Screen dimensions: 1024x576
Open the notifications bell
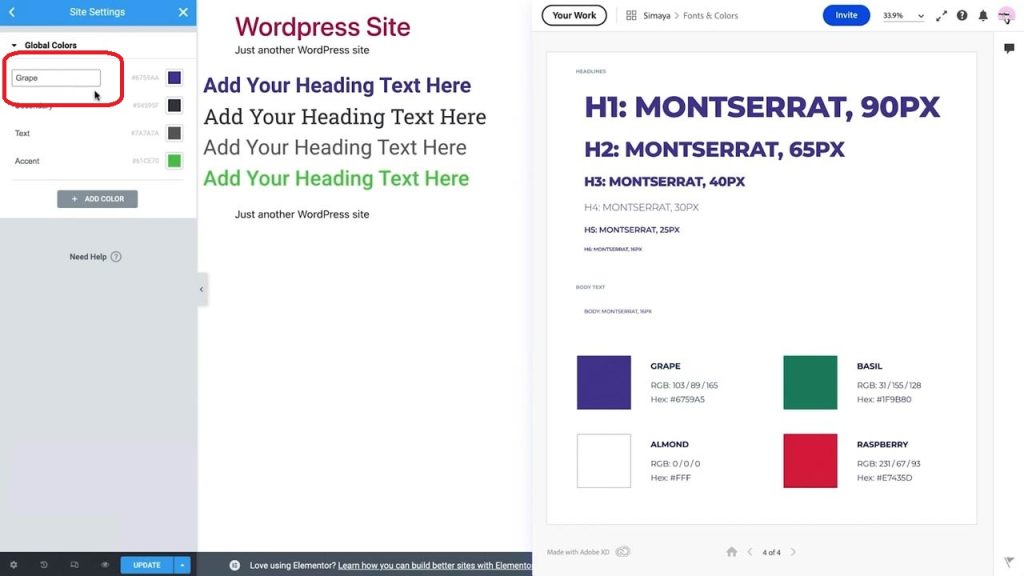tap(983, 16)
